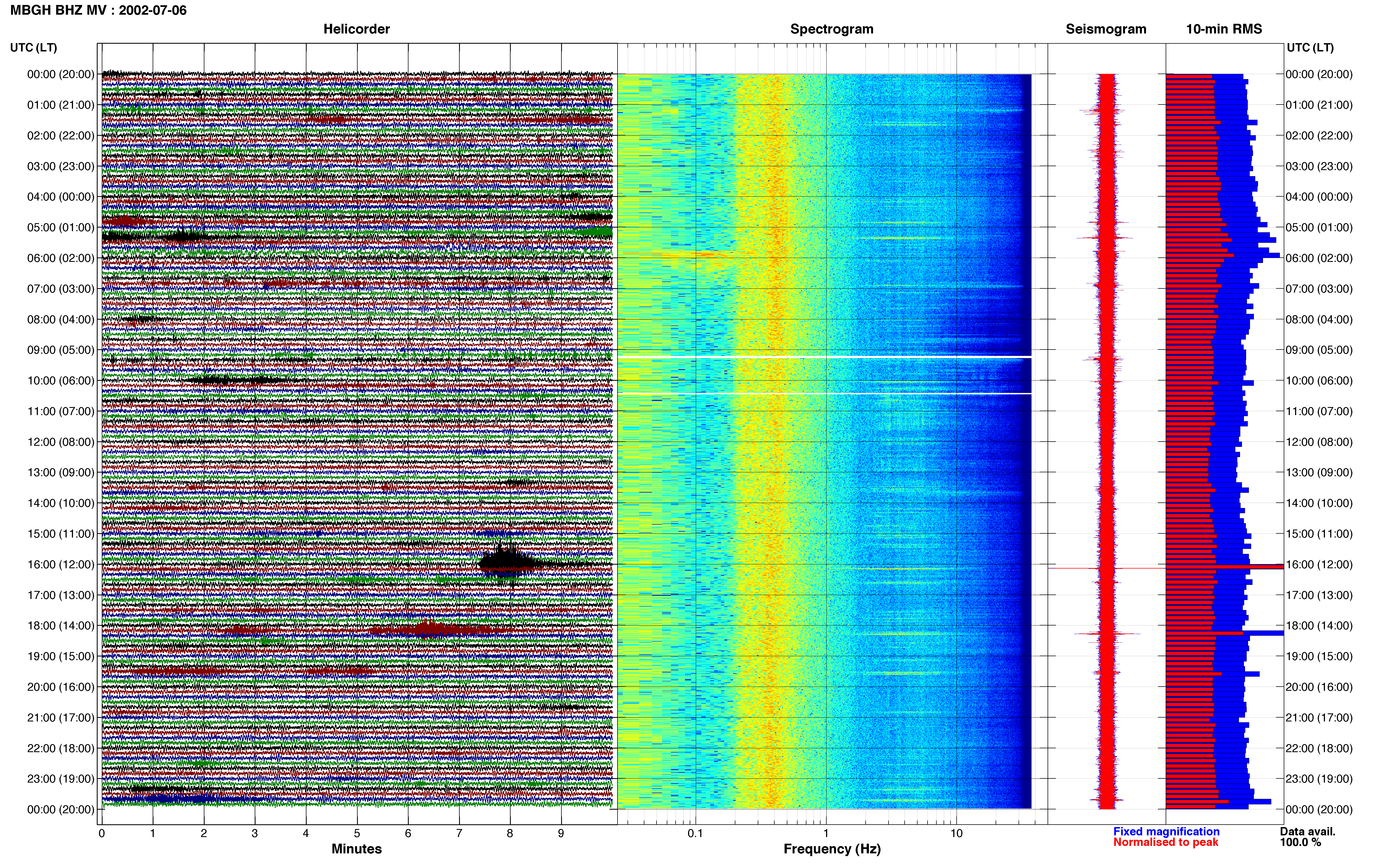Click the left 10:00 (06:00) time label

point(61,380)
